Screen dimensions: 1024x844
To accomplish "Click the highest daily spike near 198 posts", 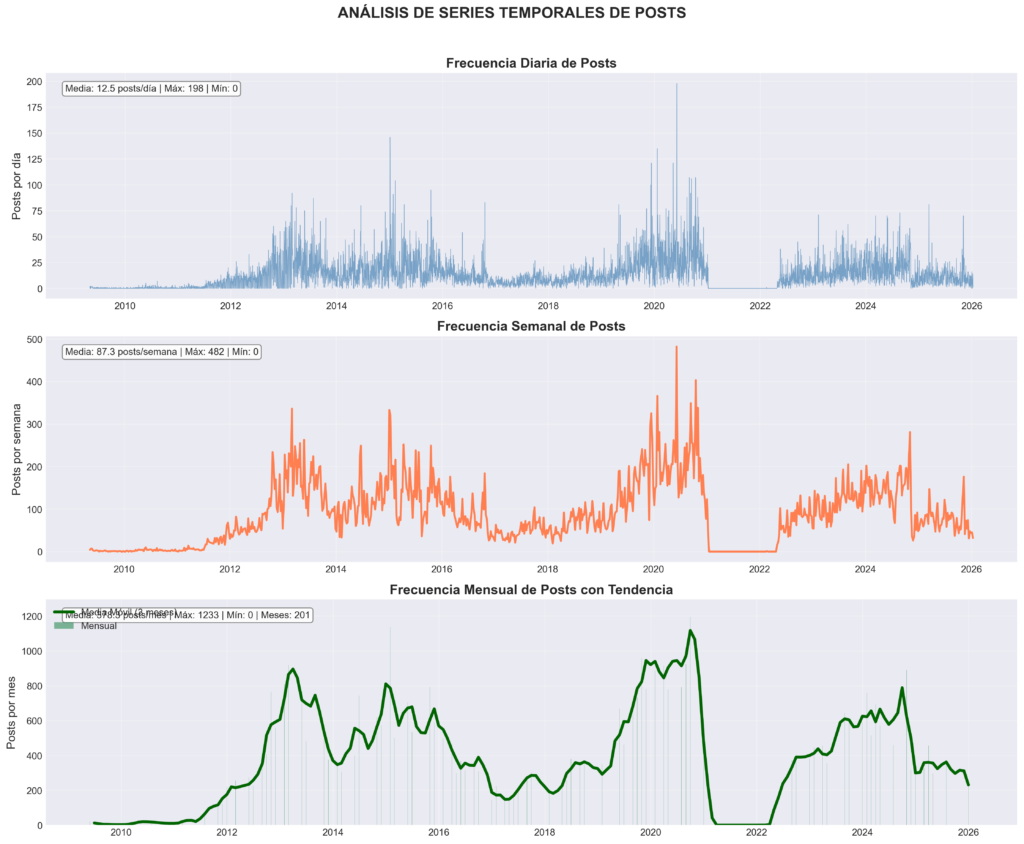I will pos(677,85).
